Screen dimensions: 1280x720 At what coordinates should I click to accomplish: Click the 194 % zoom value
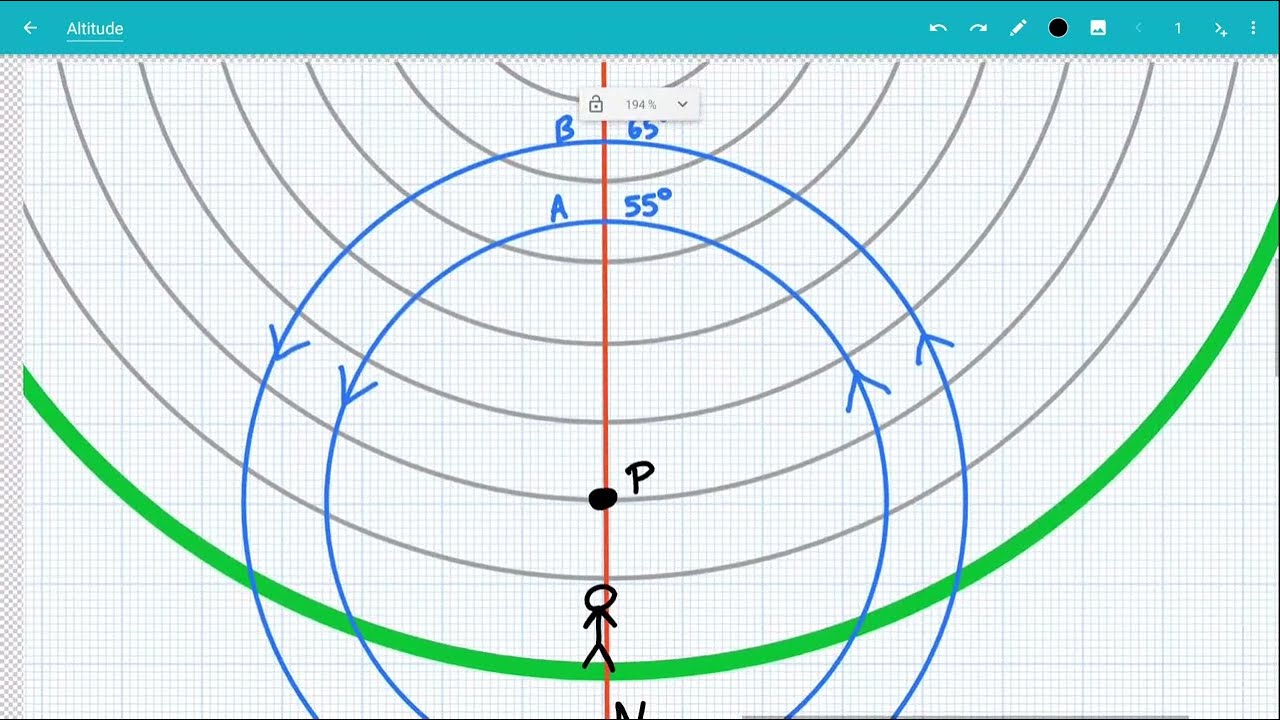[641, 104]
